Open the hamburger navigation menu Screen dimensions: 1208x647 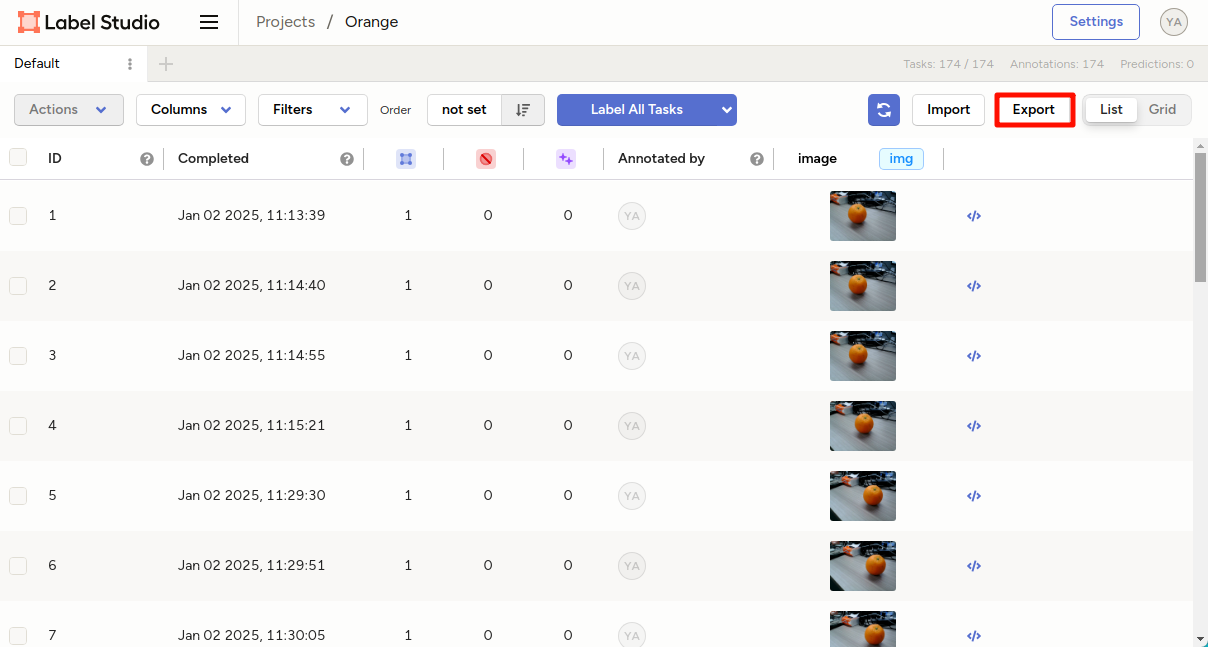209,22
